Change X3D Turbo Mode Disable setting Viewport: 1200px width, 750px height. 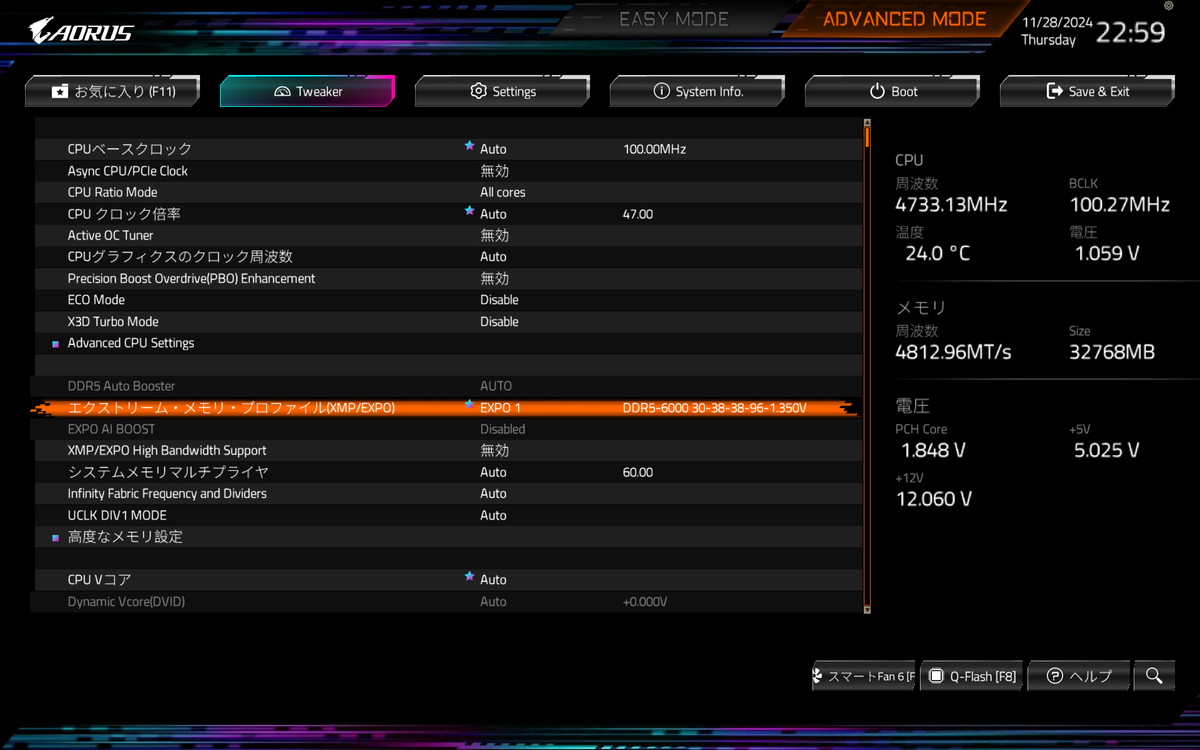(x=499, y=322)
